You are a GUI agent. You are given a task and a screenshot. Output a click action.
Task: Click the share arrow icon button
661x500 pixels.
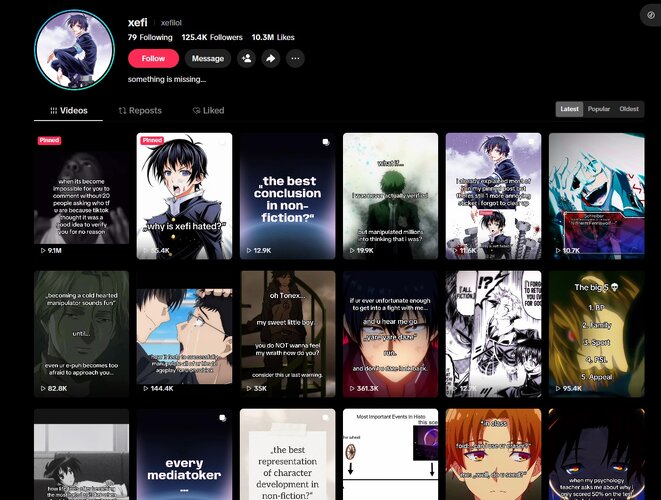271,59
